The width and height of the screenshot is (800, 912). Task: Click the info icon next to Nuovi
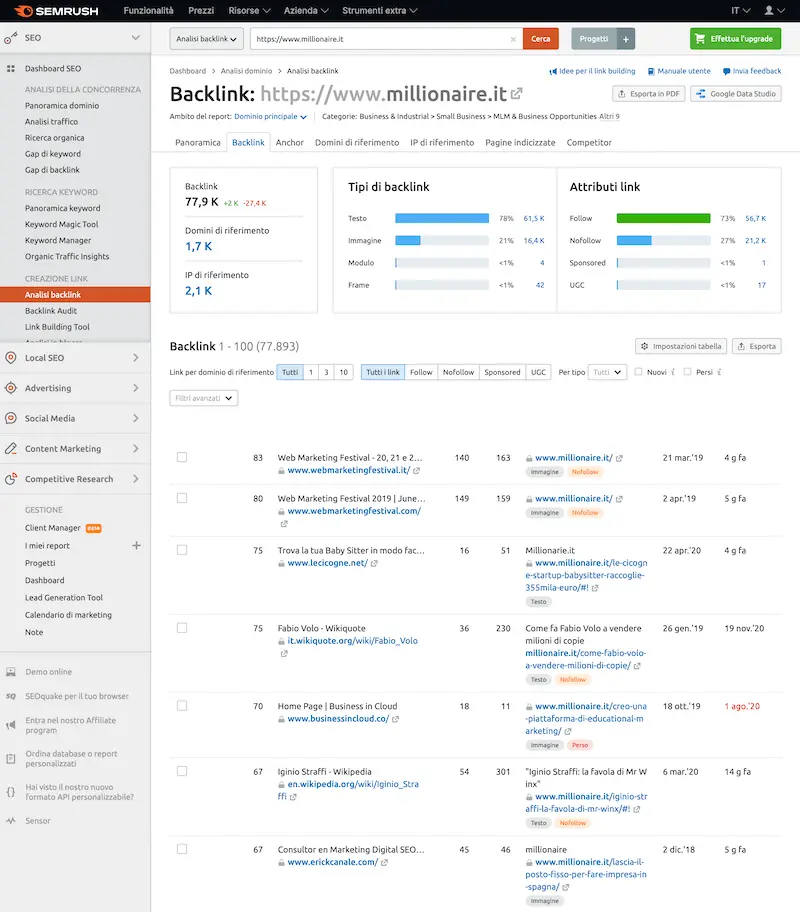coord(673,372)
